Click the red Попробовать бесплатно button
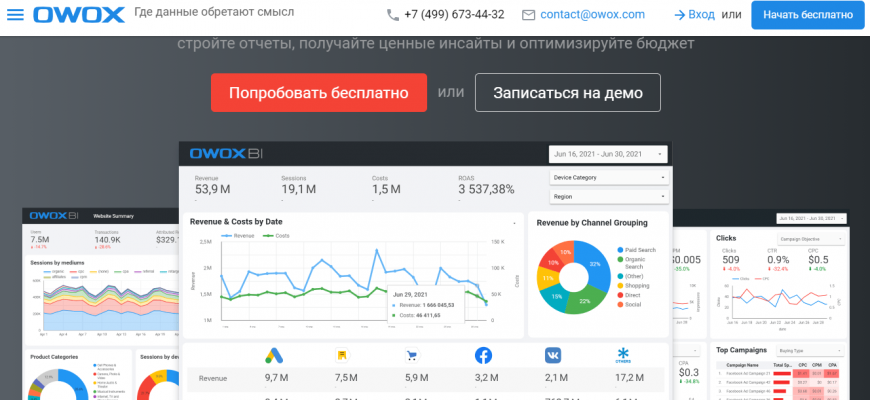870x400 pixels. tap(318, 92)
